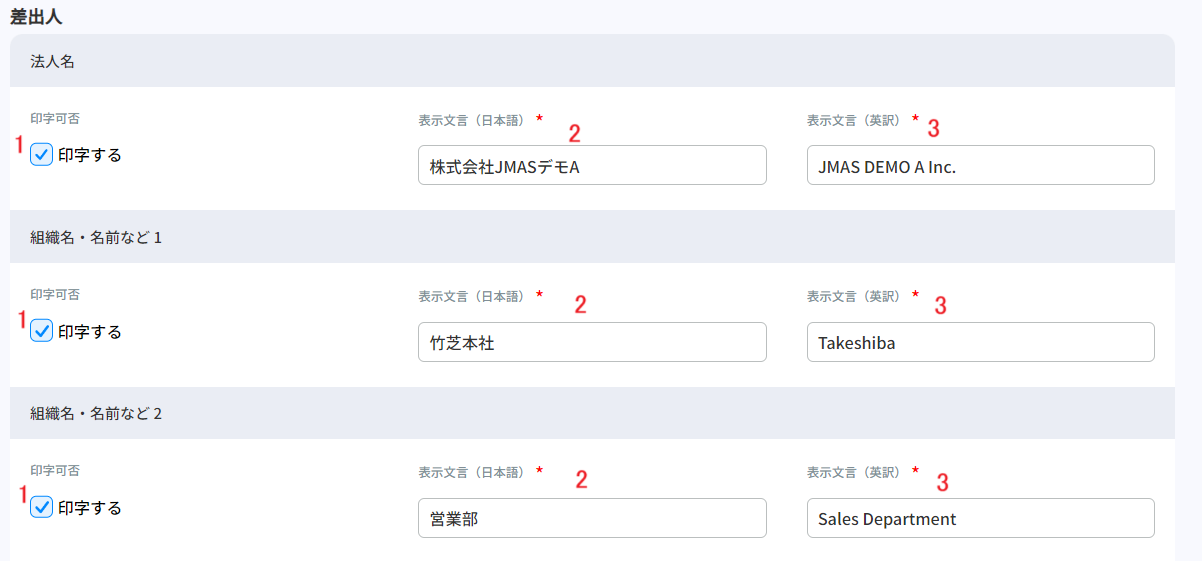Click the 法人名 section header
Screen dimensions: 1204x566
pos(53,62)
